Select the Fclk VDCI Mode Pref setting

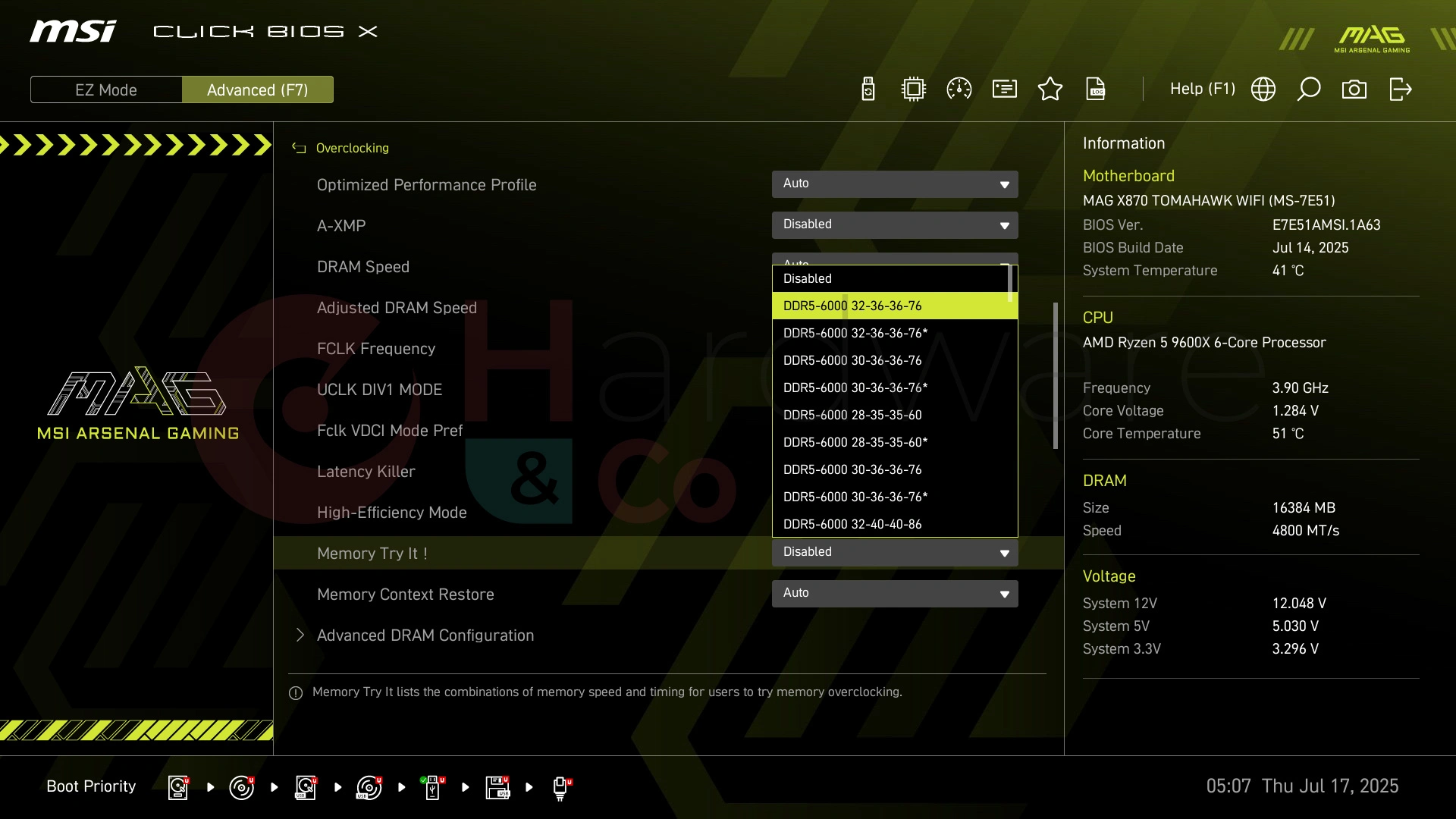click(x=390, y=431)
